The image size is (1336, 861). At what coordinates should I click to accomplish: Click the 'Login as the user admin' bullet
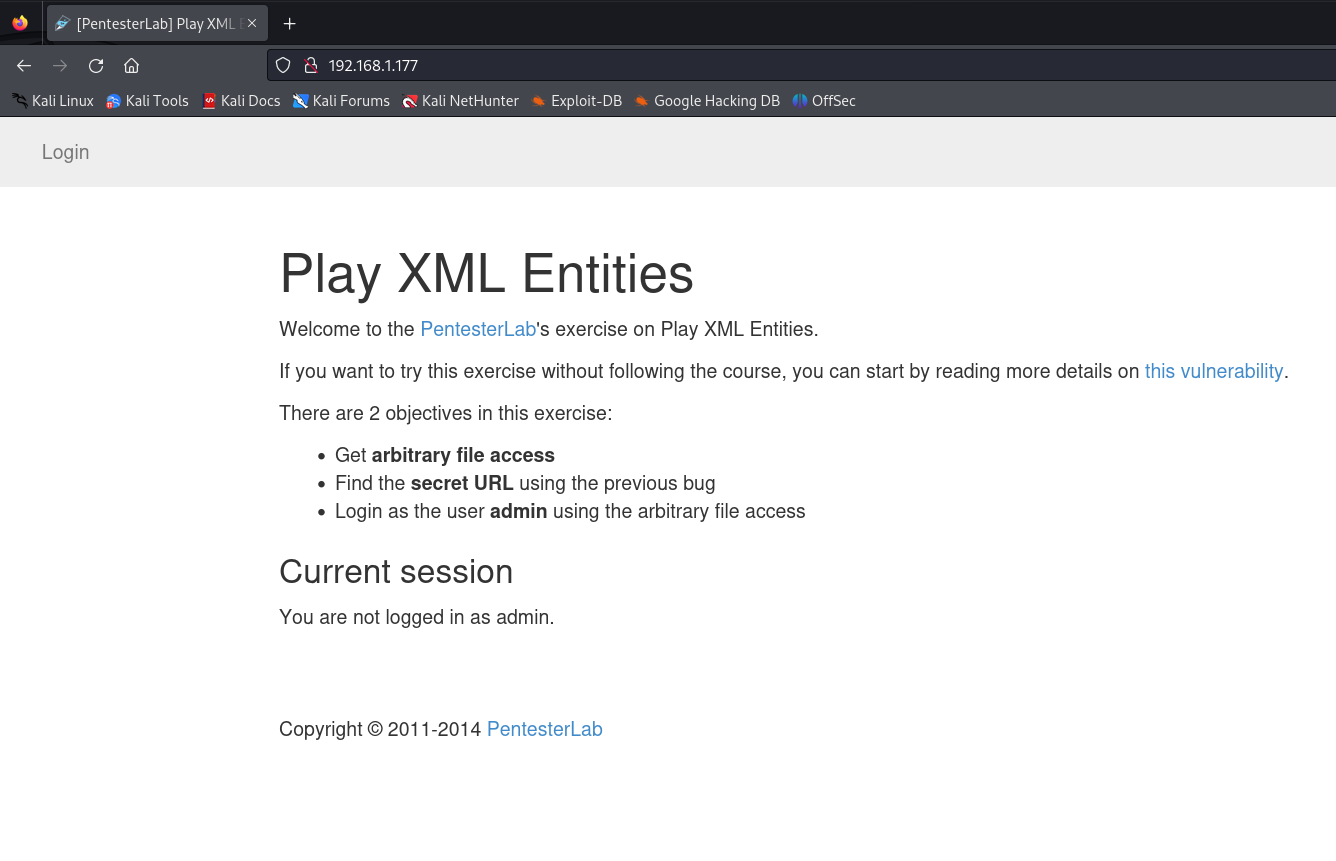point(570,511)
